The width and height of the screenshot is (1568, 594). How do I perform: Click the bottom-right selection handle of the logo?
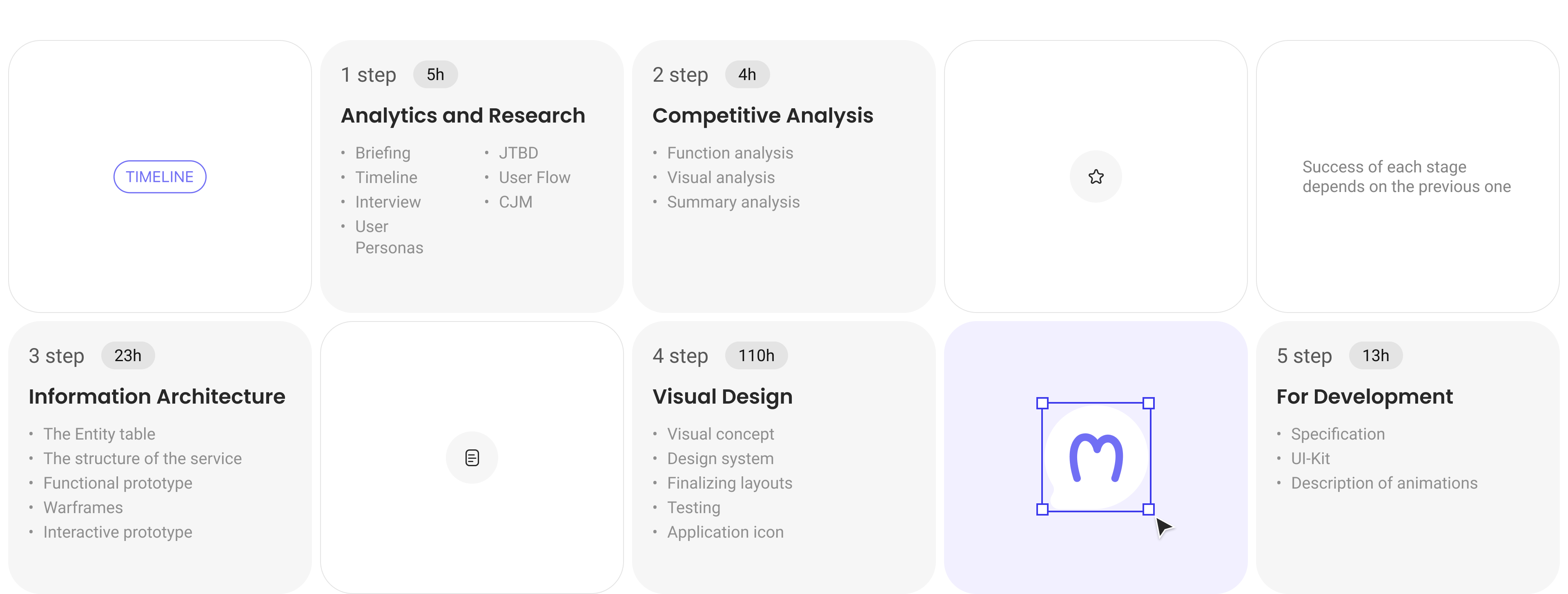(x=1149, y=509)
